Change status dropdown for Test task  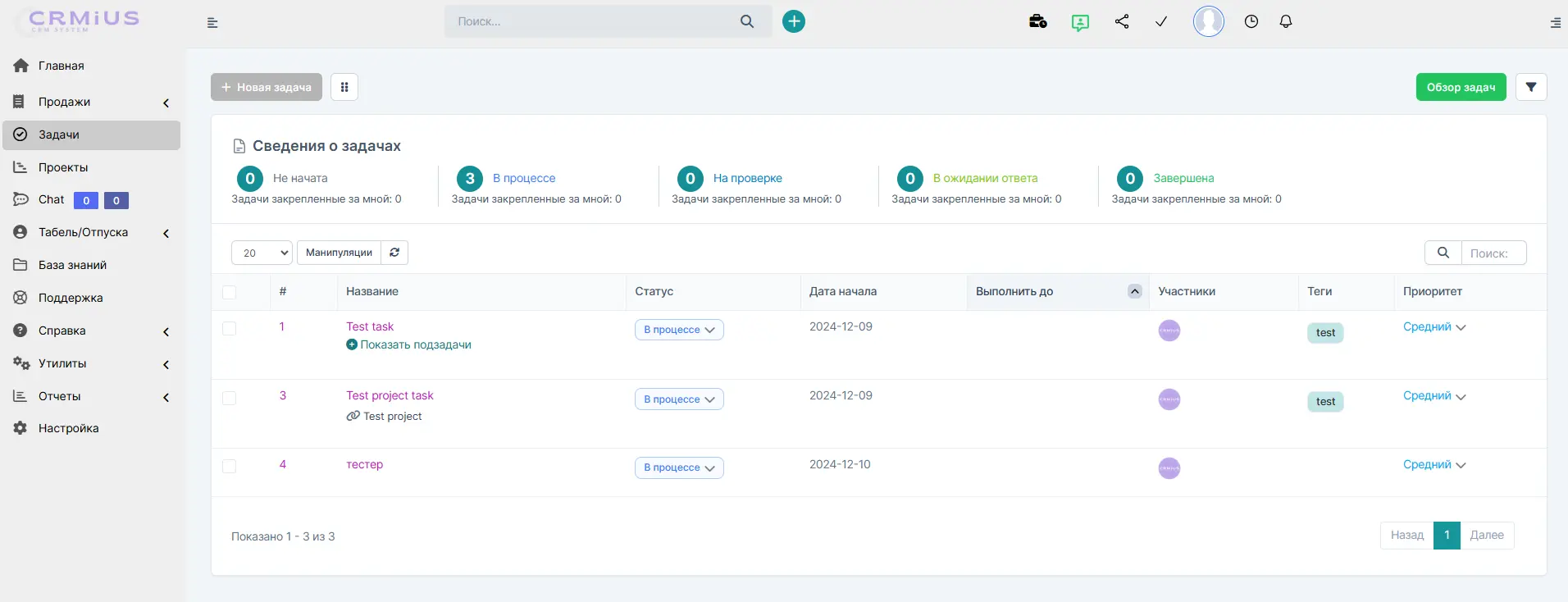(679, 330)
